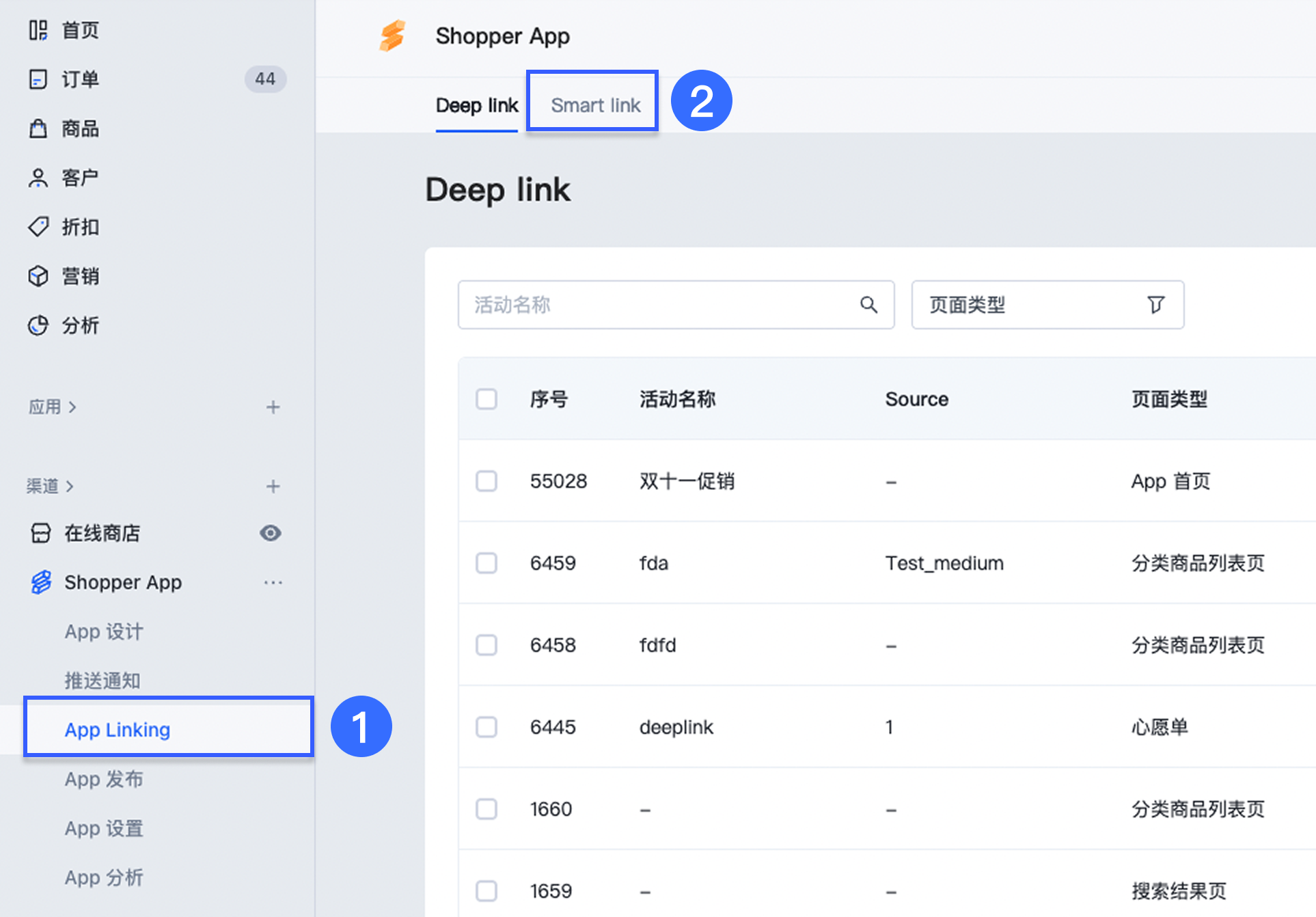Expand the 应用 section chevron
1316x917 pixels.
point(72,407)
